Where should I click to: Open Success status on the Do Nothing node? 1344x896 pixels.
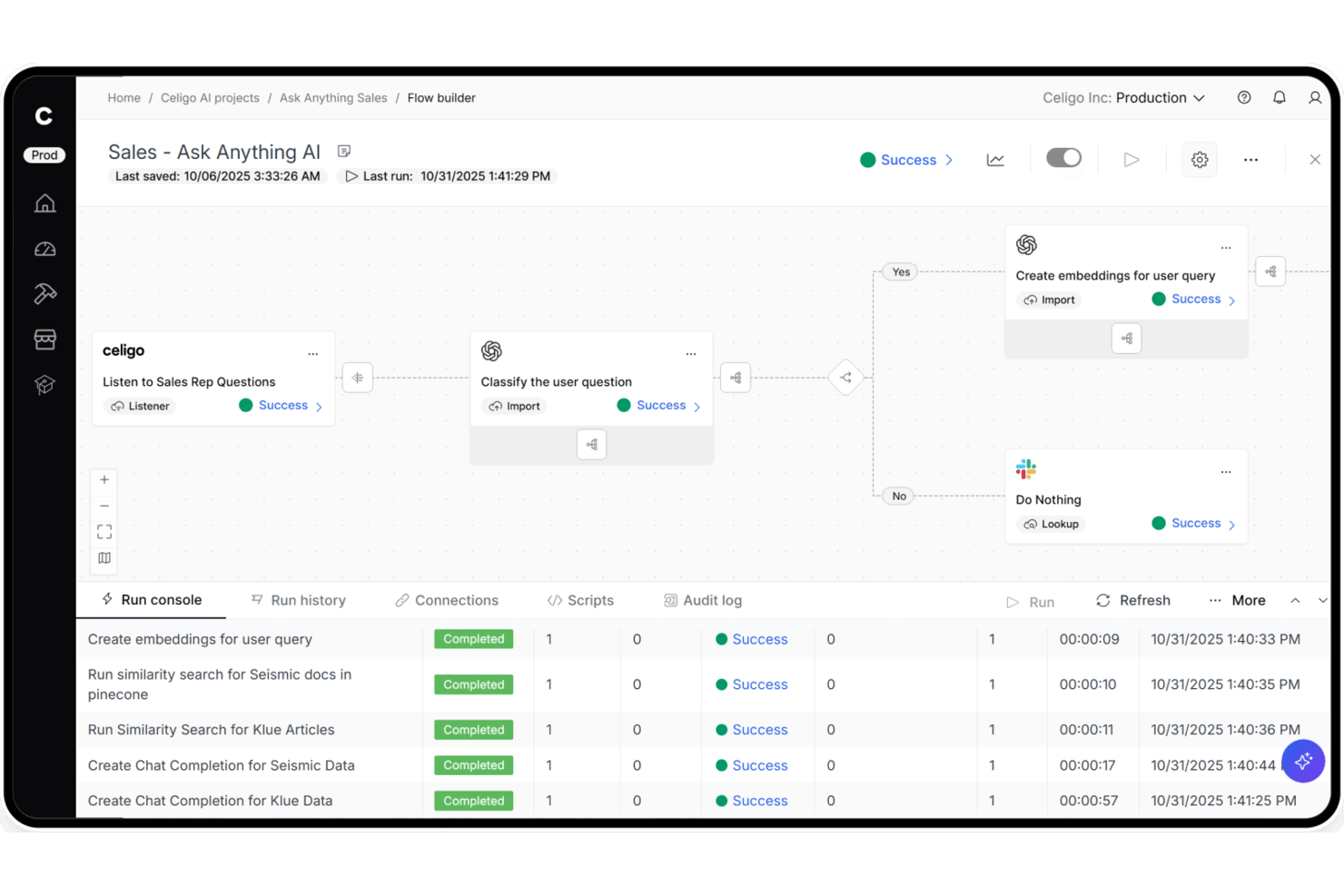tap(1194, 524)
